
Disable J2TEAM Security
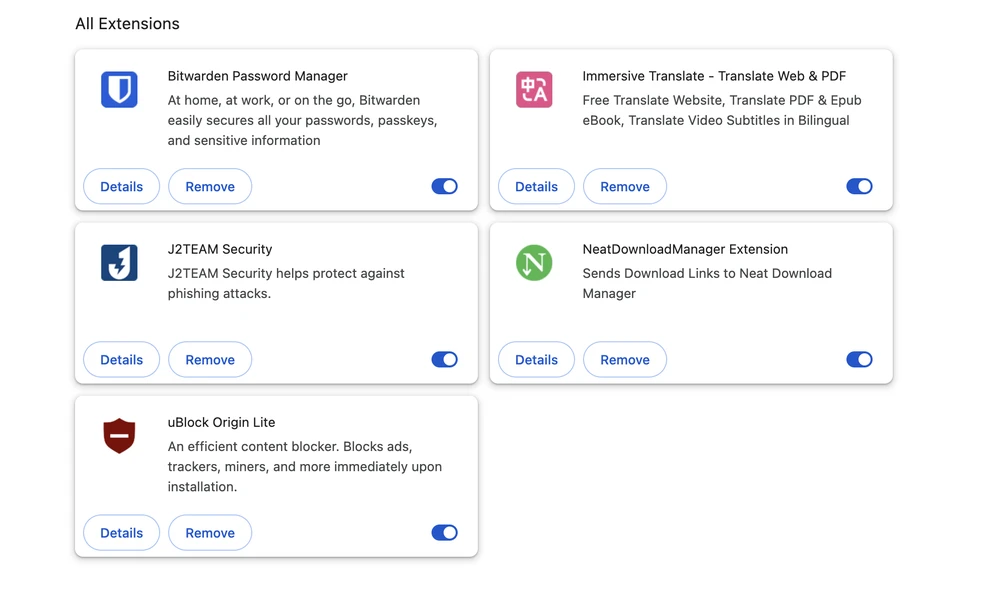(x=444, y=359)
